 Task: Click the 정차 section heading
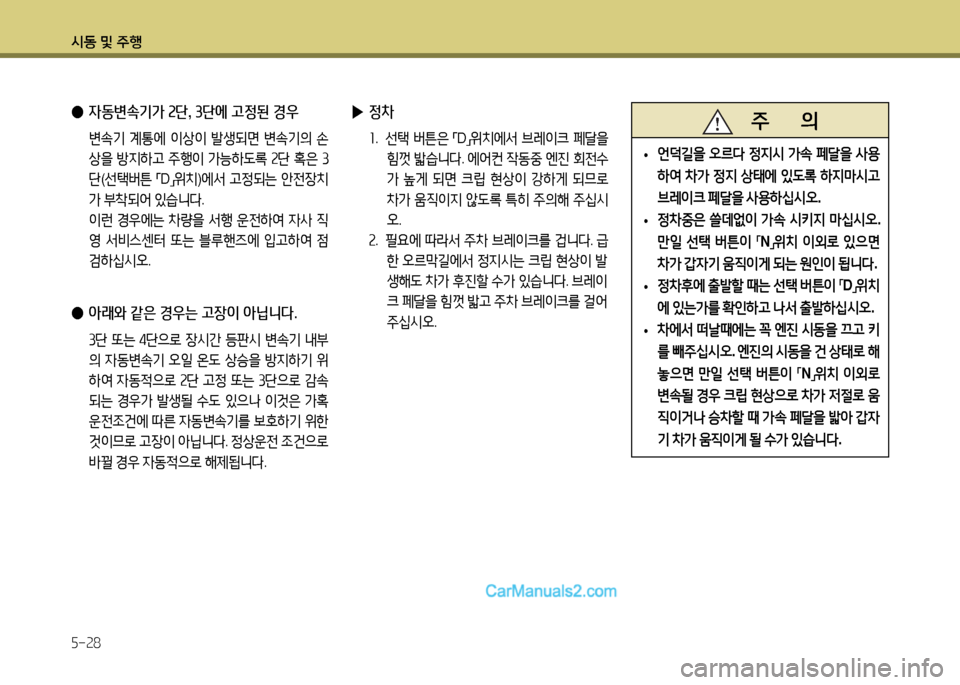coord(382,111)
